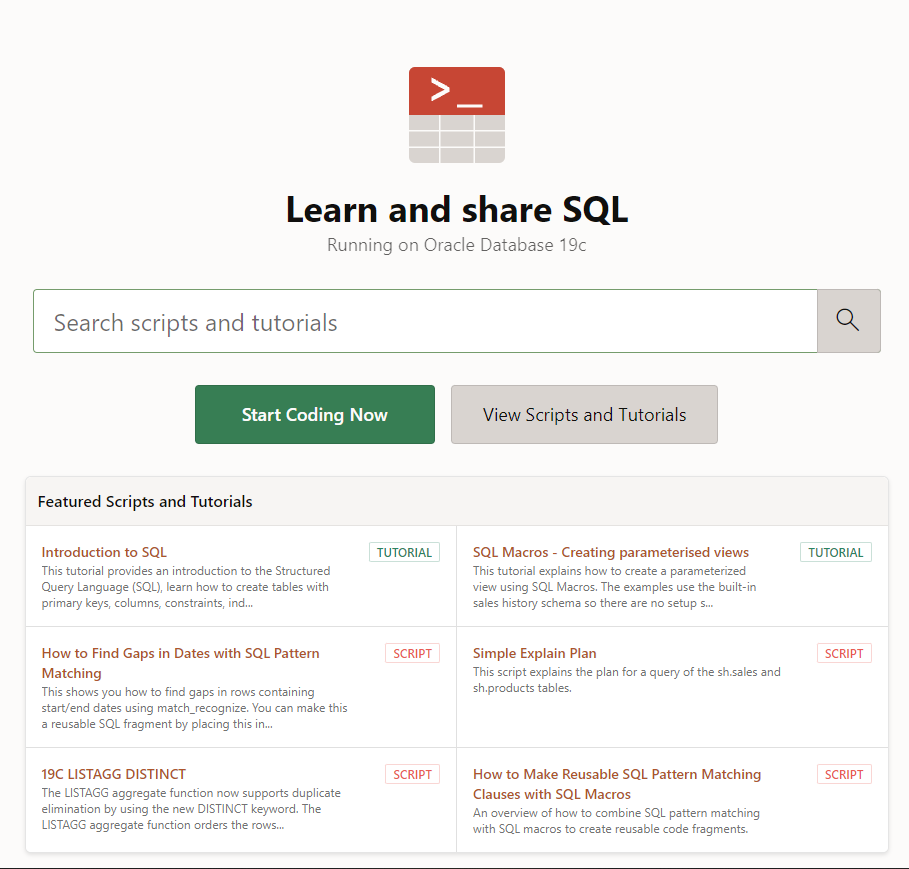Focus the Search scripts and tutorials field
The height and width of the screenshot is (869, 909).
point(425,322)
